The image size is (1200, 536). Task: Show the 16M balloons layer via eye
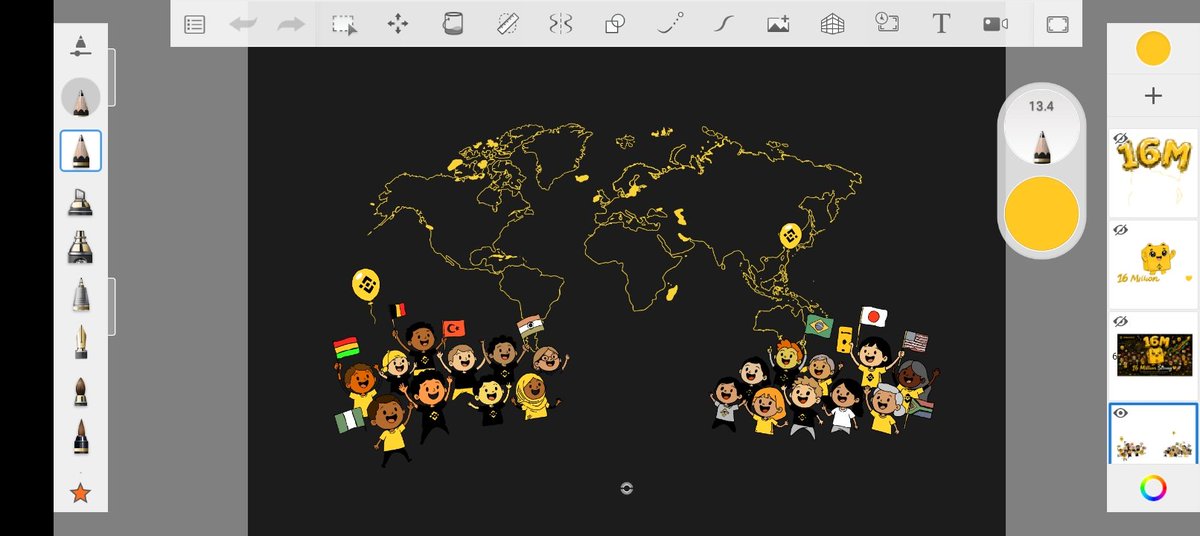(1120, 139)
